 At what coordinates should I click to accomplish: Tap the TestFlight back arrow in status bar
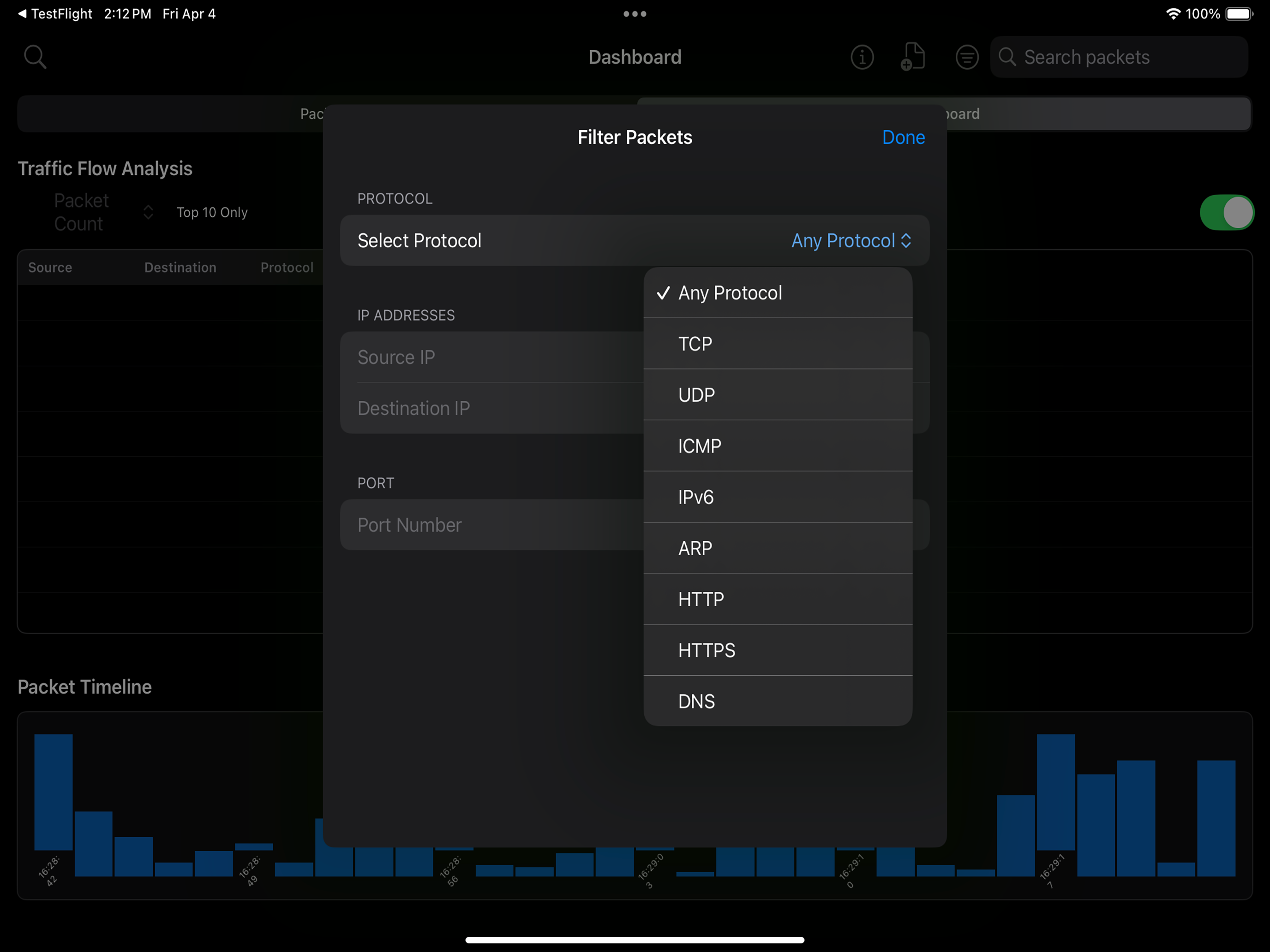click(x=22, y=14)
